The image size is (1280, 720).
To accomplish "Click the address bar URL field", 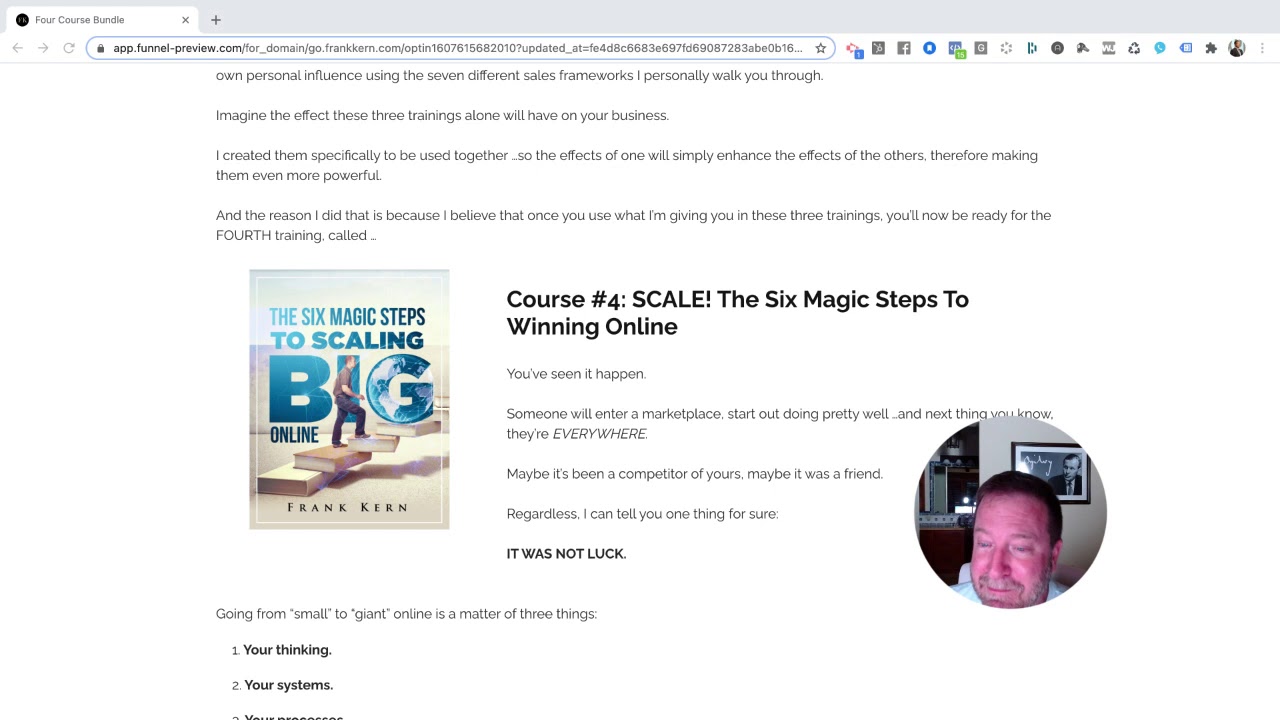I will coord(457,48).
